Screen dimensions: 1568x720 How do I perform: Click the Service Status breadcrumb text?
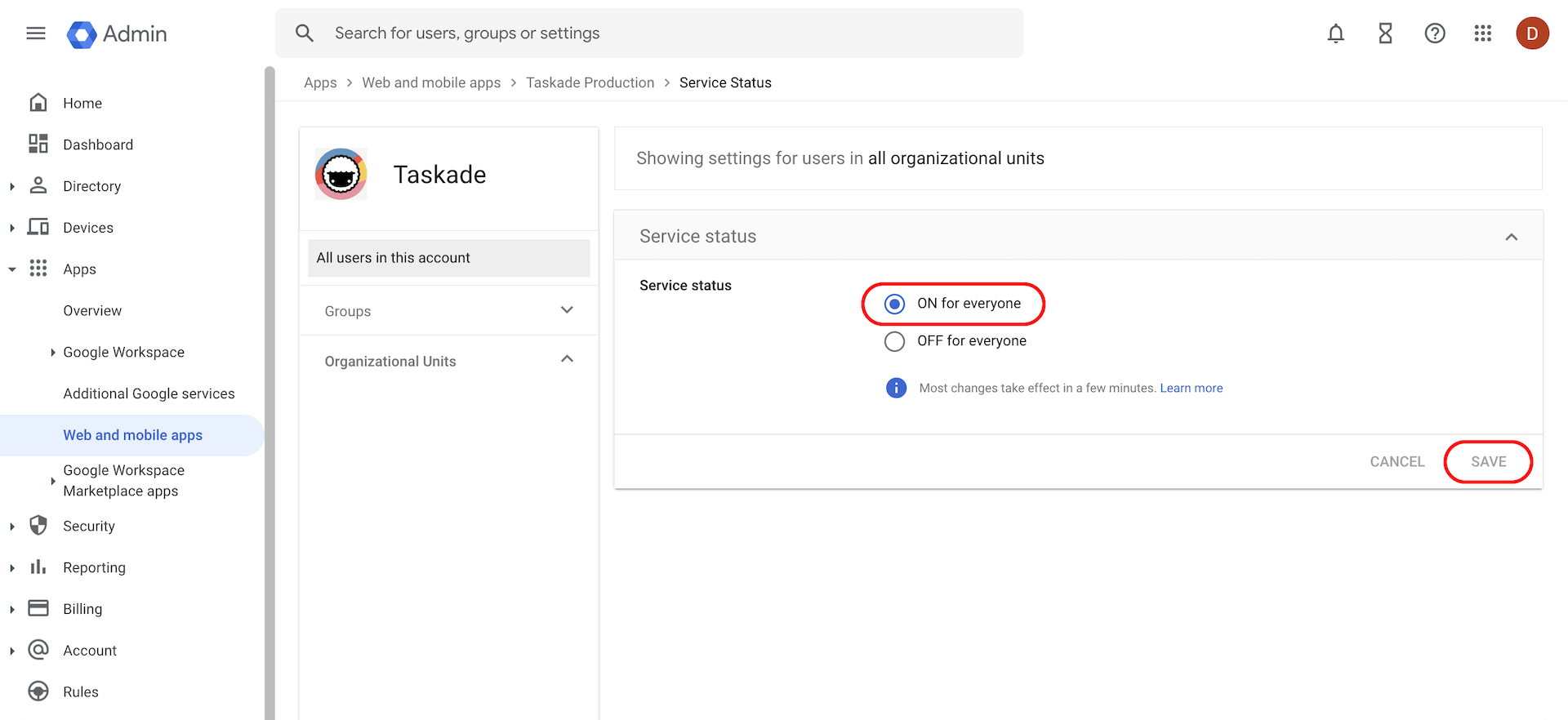[x=725, y=82]
